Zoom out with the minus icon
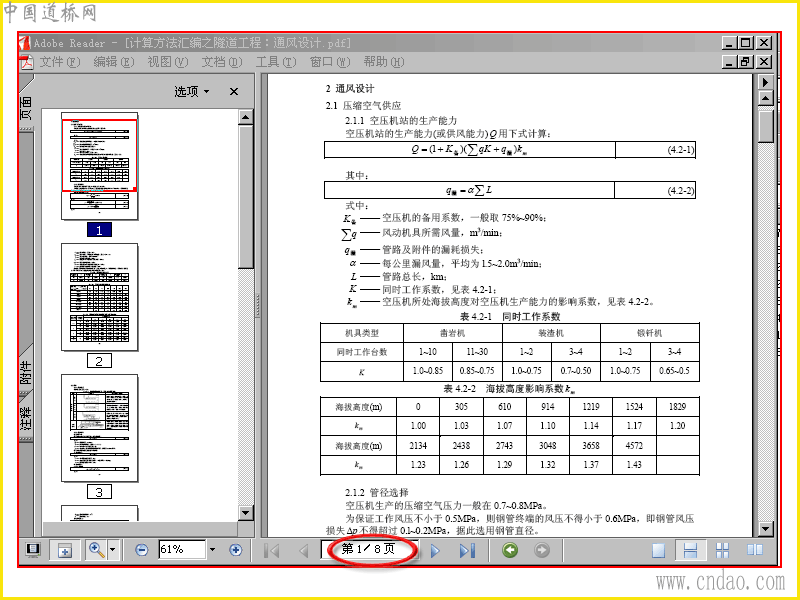 [141, 550]
